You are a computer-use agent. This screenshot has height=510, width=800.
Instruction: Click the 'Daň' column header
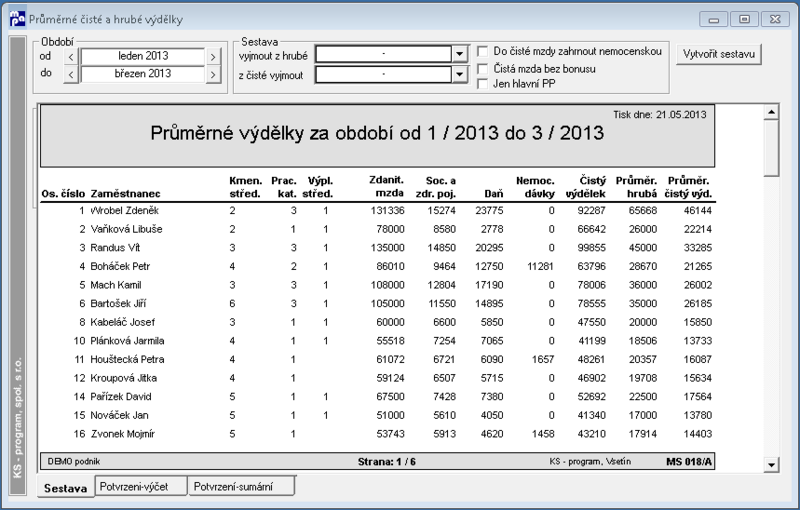click(493, 194)
